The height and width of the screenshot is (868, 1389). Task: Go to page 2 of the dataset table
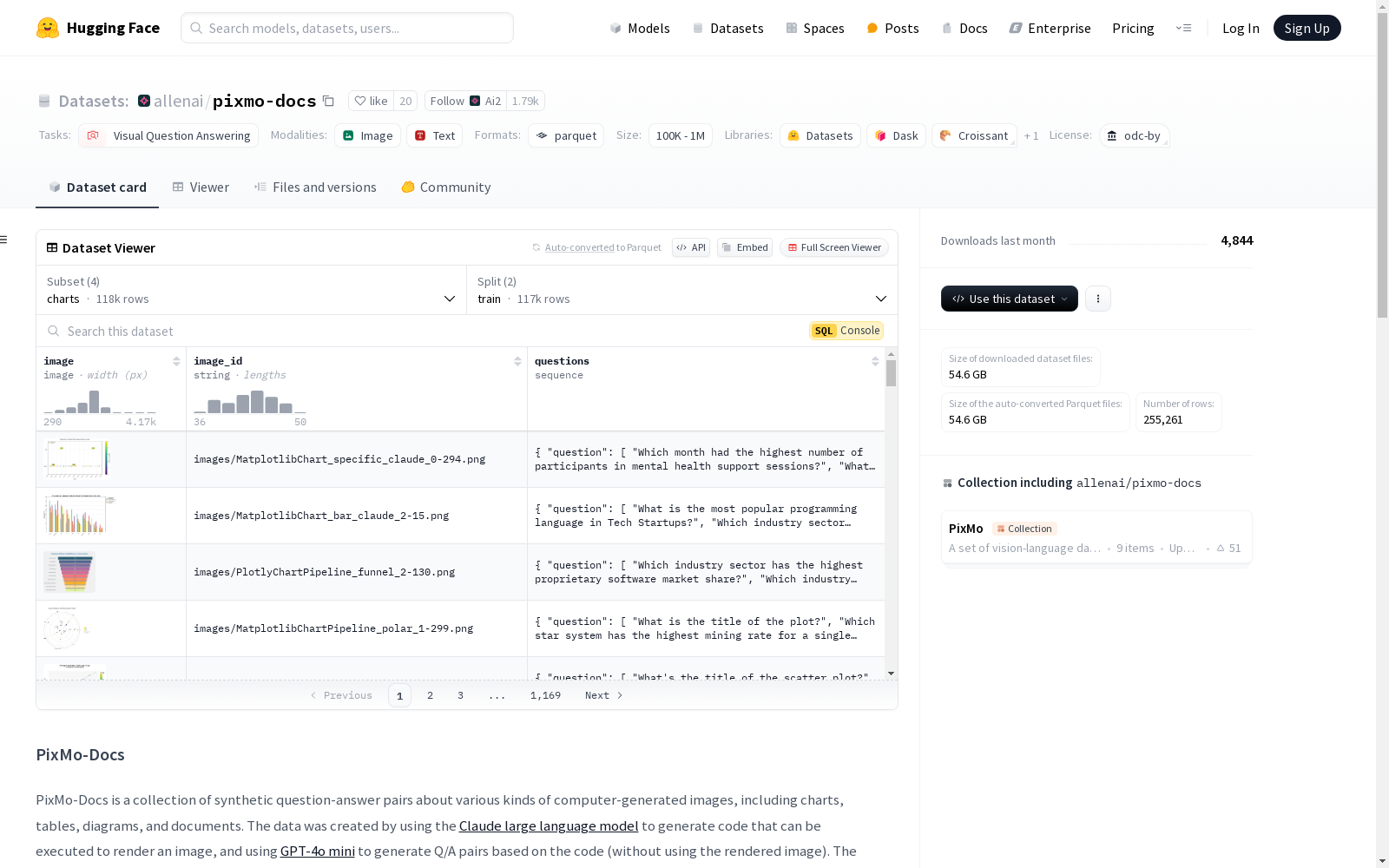(x=430, y=695)
